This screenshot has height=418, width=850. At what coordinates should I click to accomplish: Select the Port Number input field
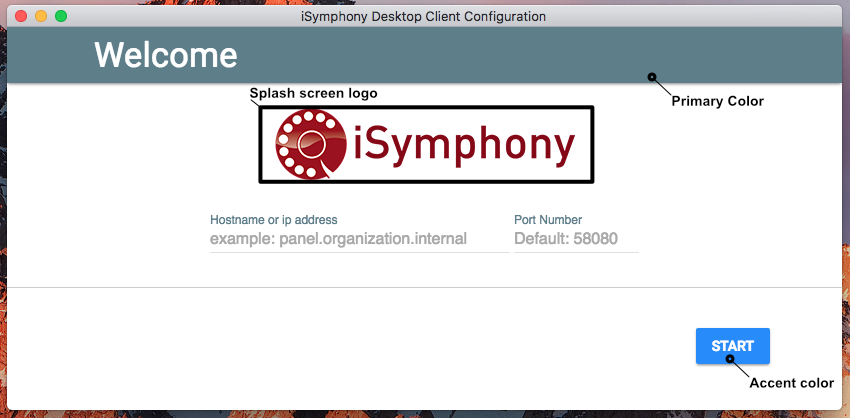(x=576, y=239)
